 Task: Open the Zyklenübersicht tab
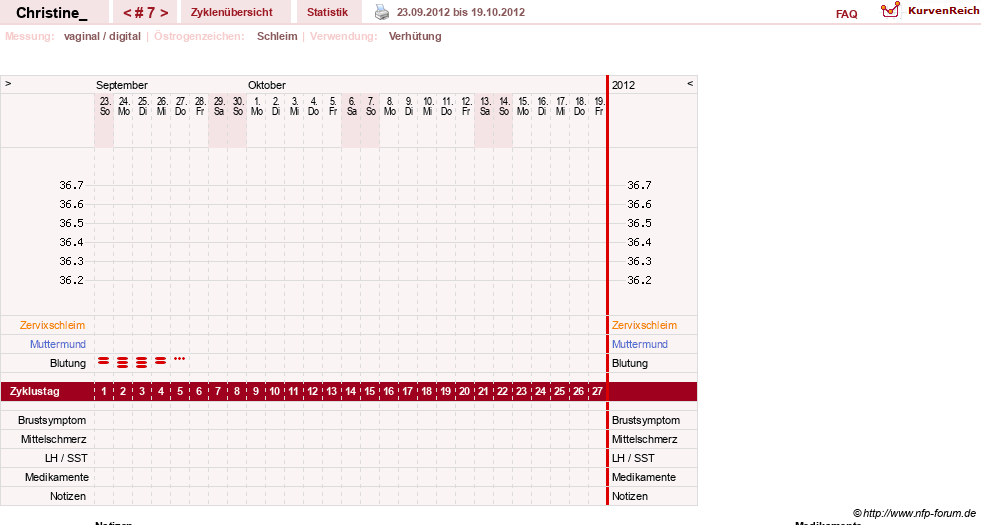point(231,13)
